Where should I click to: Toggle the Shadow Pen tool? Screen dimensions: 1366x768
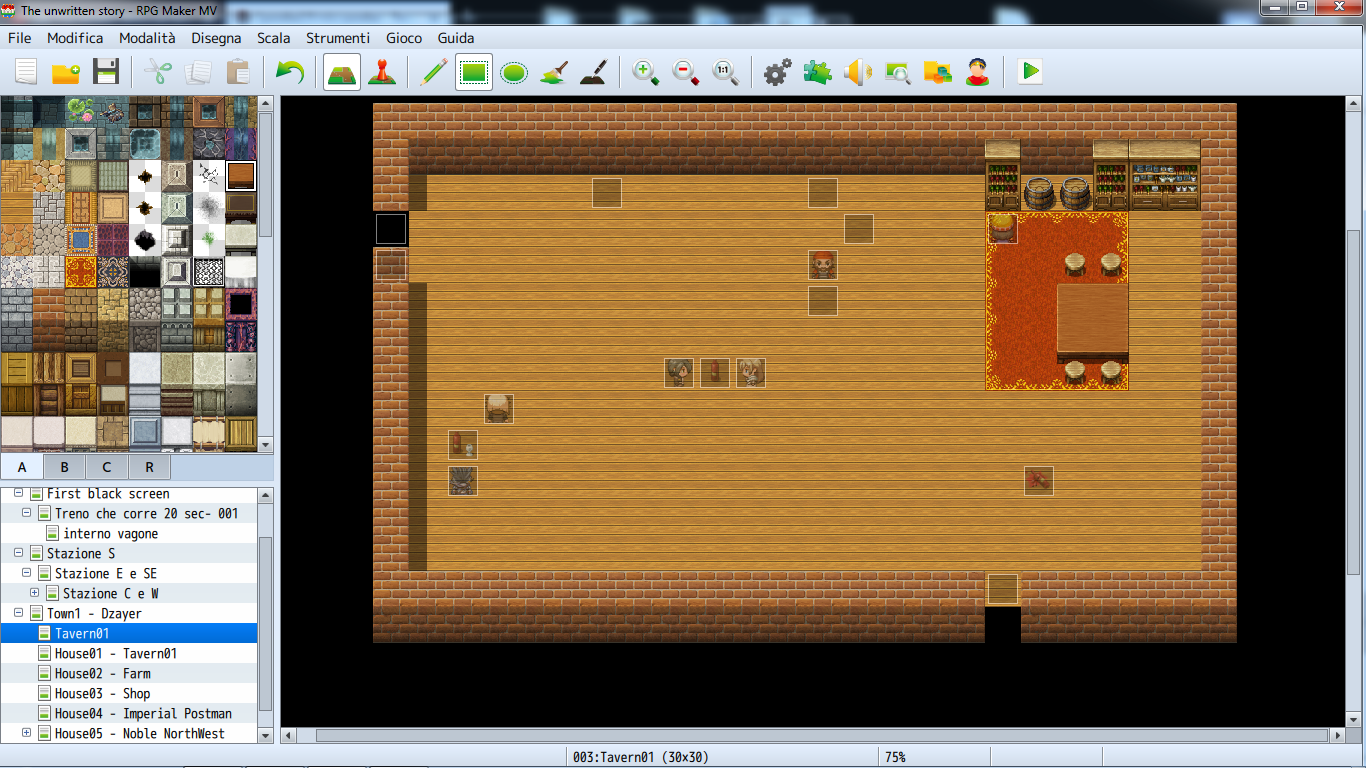click(594, 72)
